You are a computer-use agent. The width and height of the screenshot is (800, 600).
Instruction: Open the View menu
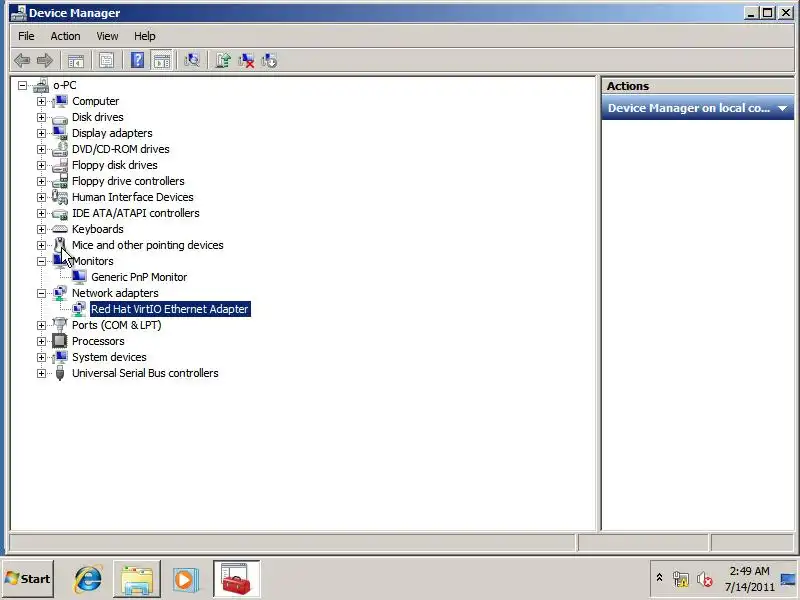tap(107, 36)
